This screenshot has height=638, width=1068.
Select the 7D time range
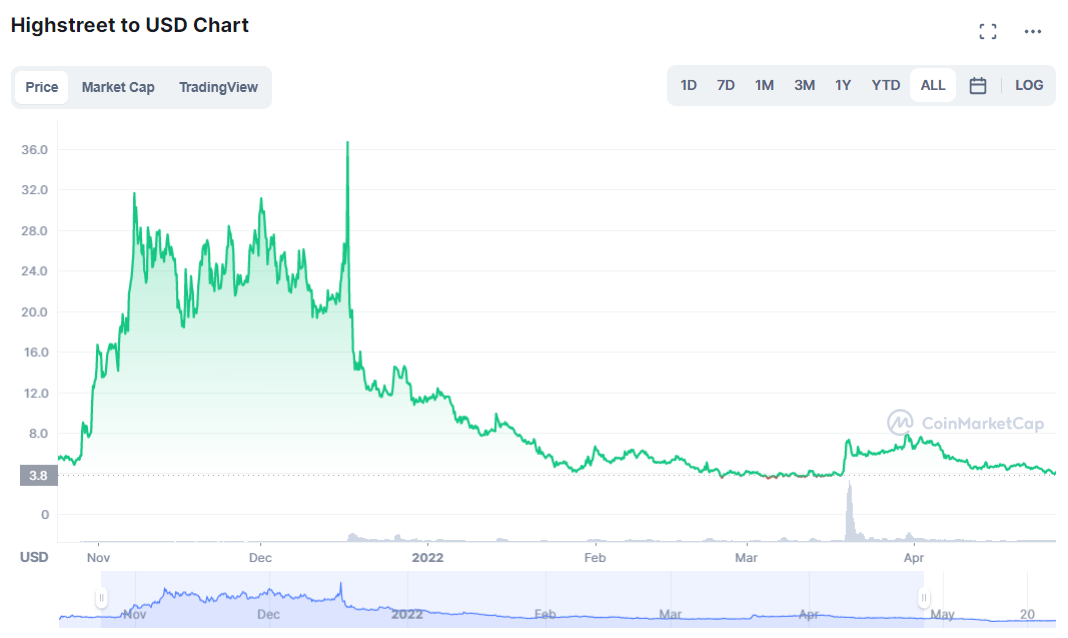(725, 85)
